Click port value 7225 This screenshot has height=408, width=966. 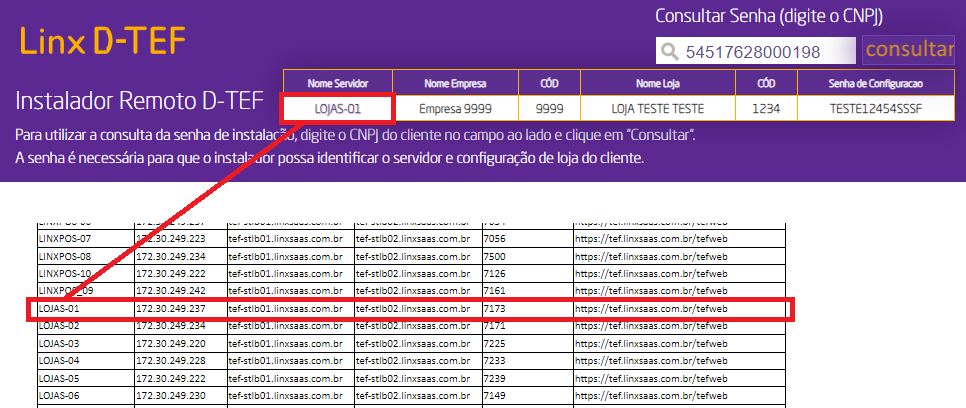coord(495,343)
